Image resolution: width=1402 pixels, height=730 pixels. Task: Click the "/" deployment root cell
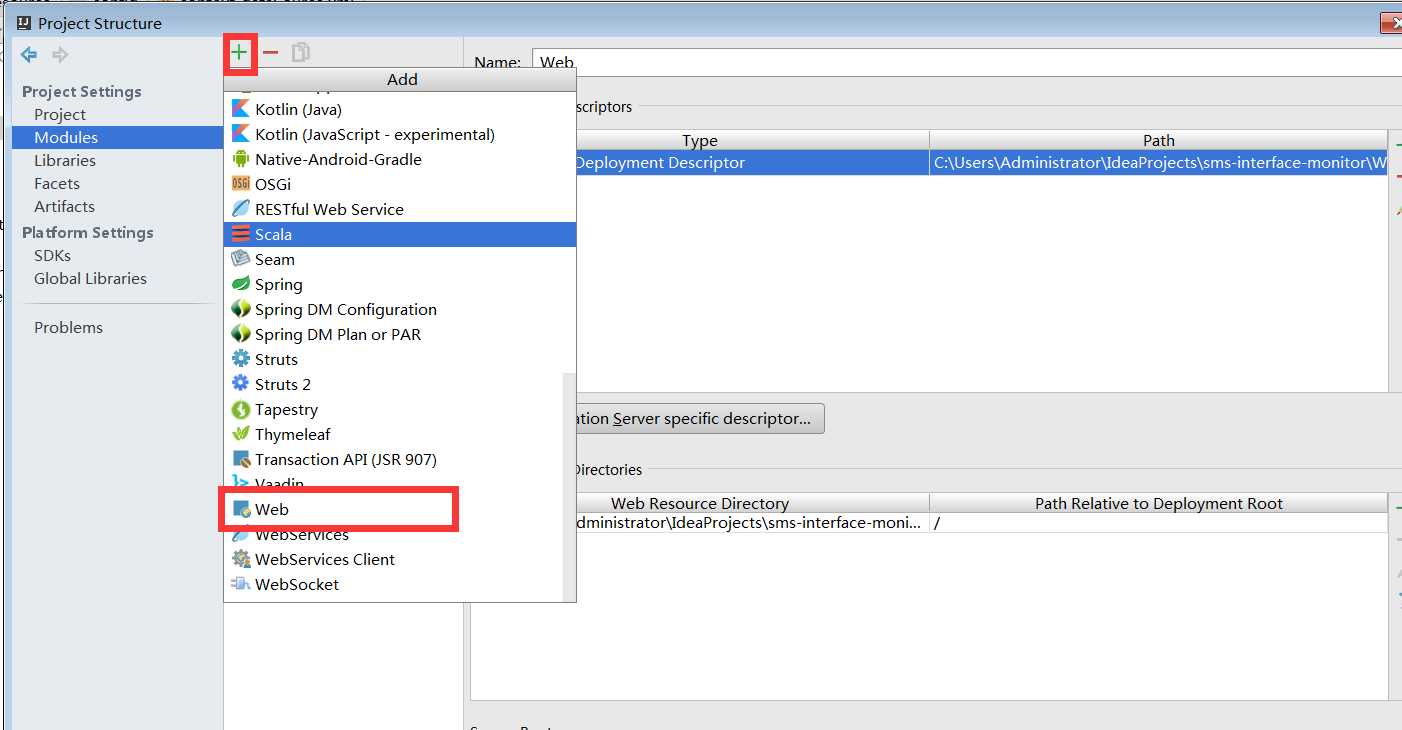point(1158,523)
